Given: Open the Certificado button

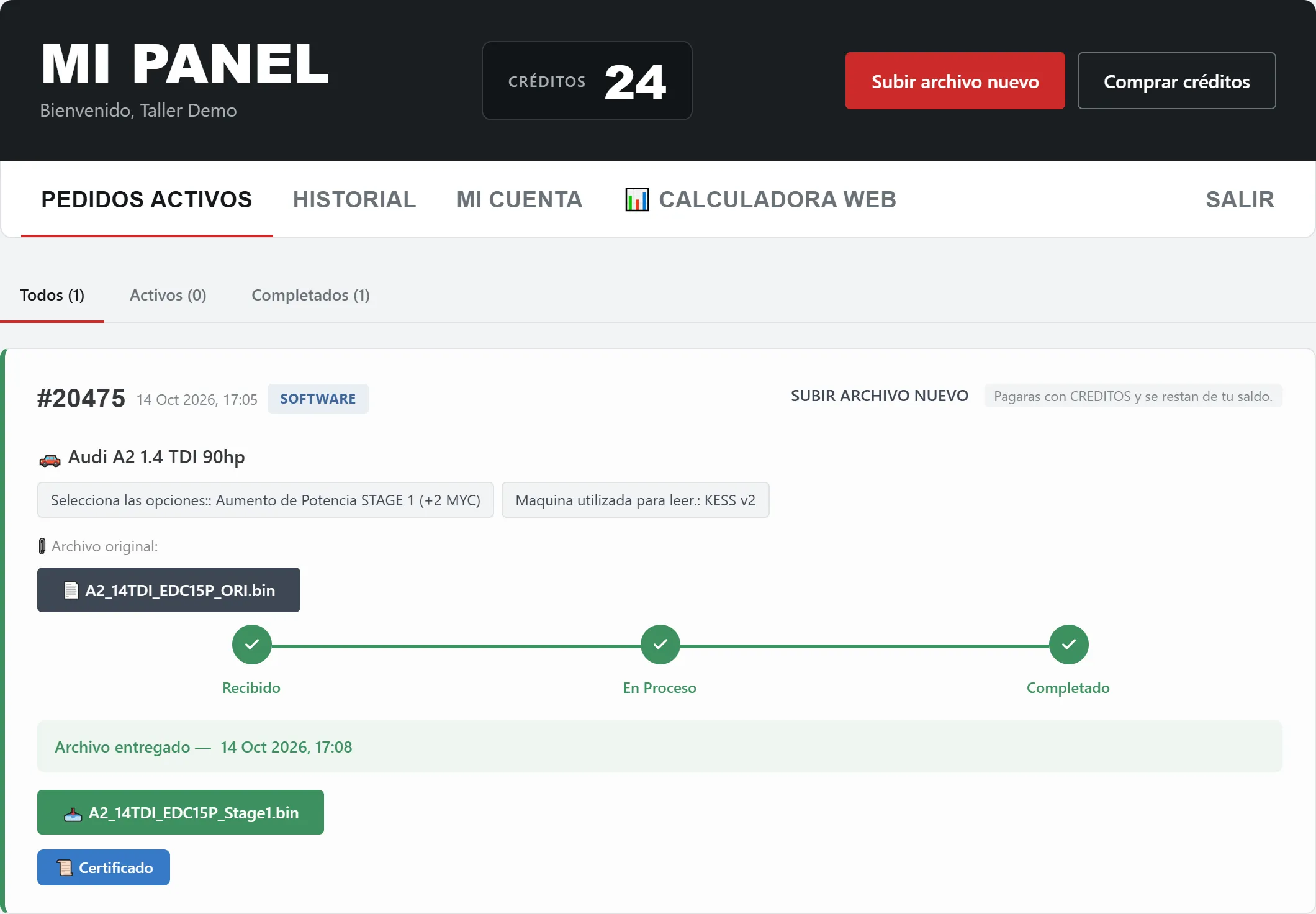Looking at the screenshot, I should click(x=104, y=867).
